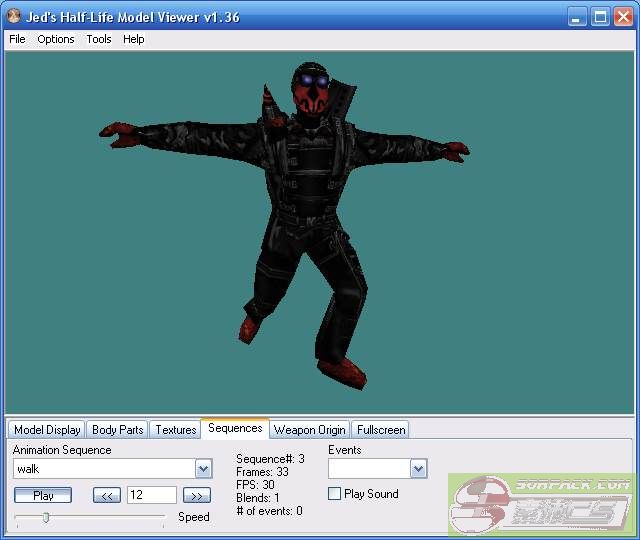Open the Help menu

click(x=134, y=39)
